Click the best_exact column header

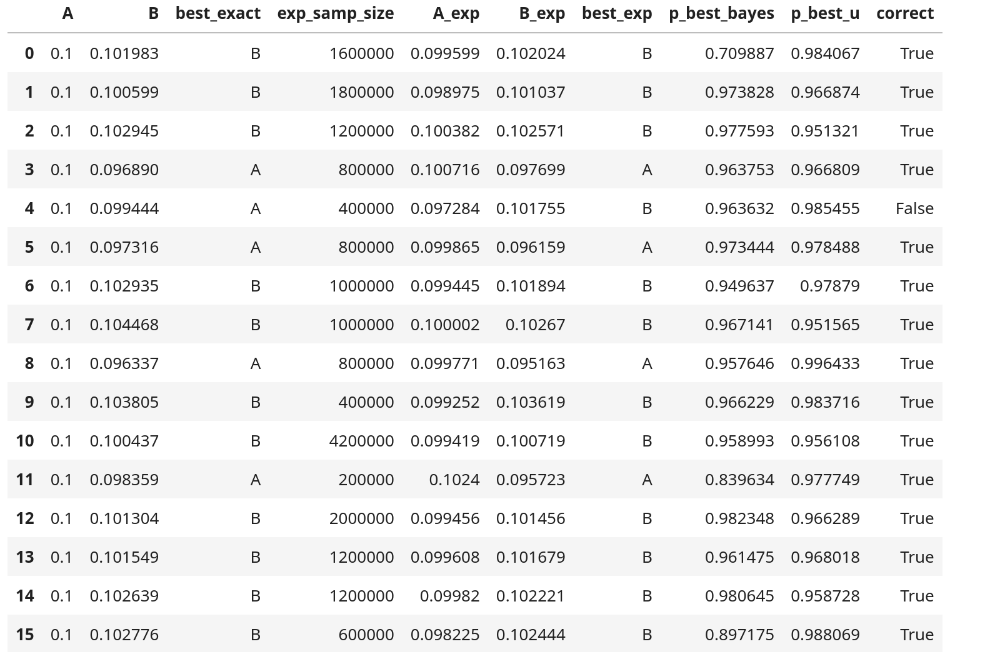(218, 14)
